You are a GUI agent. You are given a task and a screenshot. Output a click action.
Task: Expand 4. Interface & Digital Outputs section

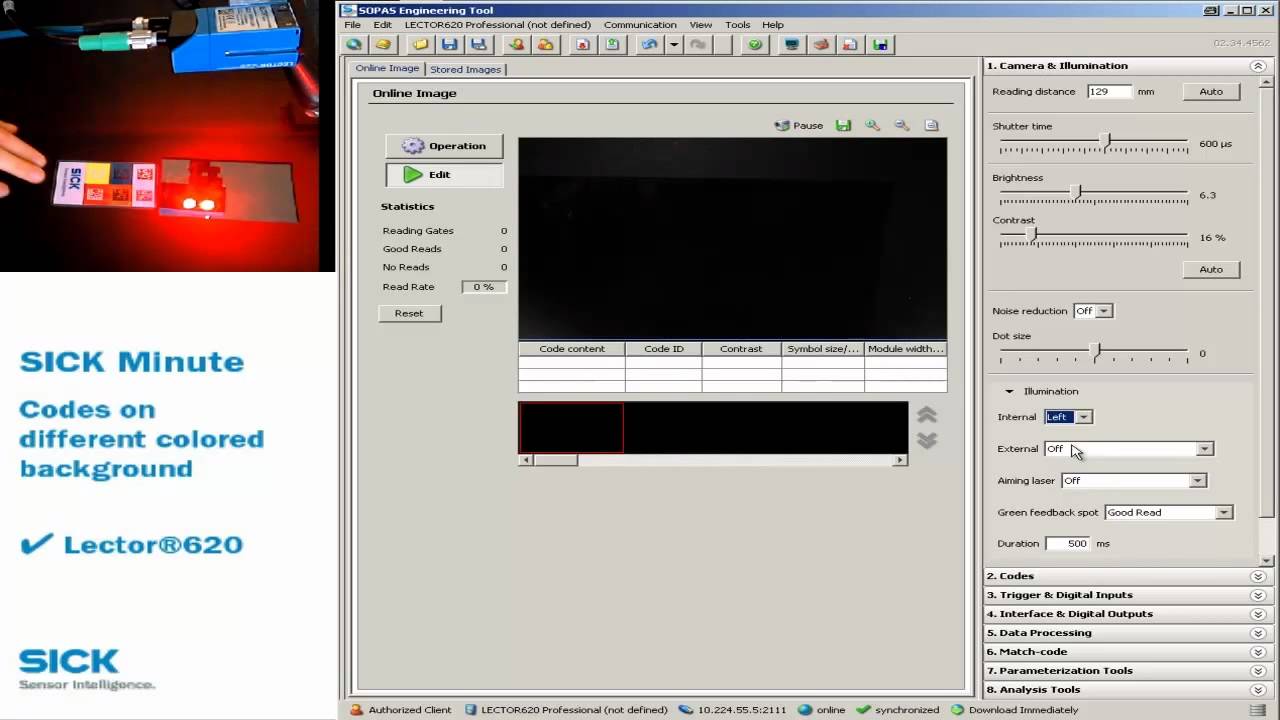pyautogui.click(x=1258, y=614)
